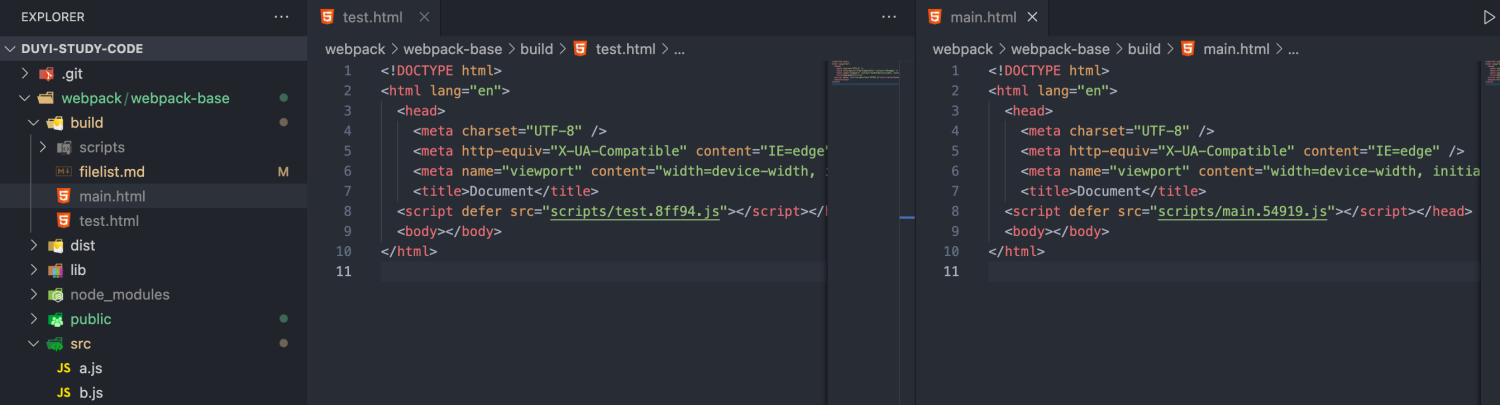This screenshot has height=405, width=1500.
Task: Expand the .git folder chevron
Action: point(26,74)
